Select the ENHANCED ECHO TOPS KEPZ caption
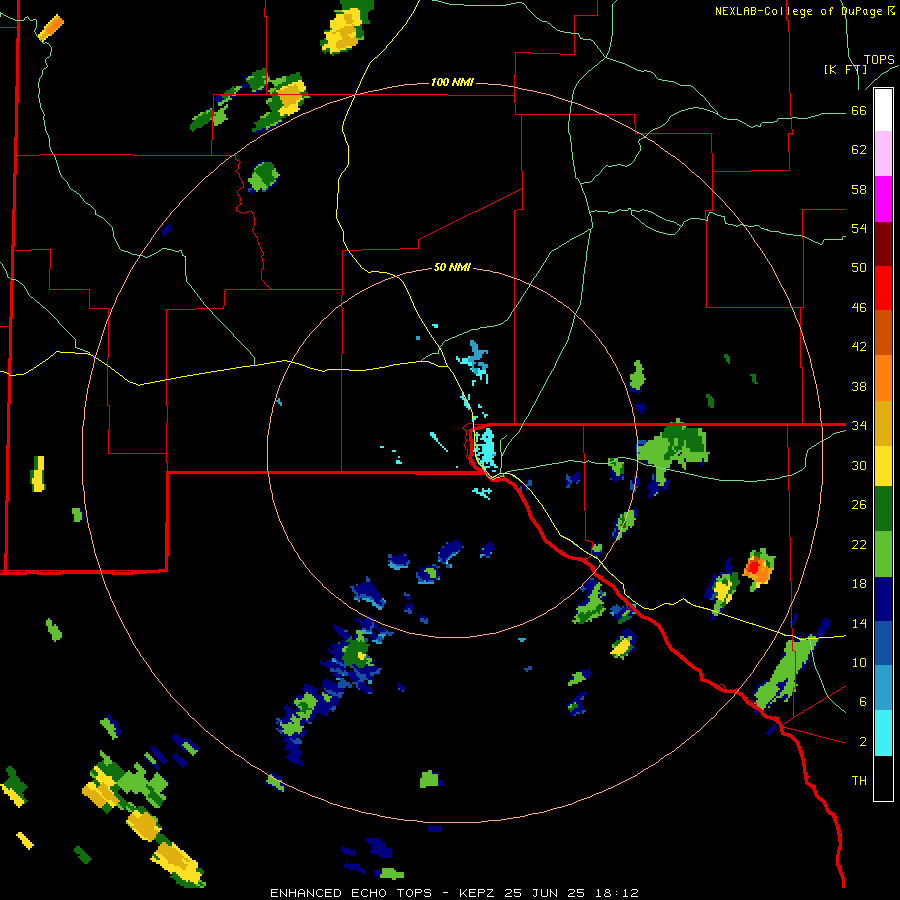 [454, 893]
